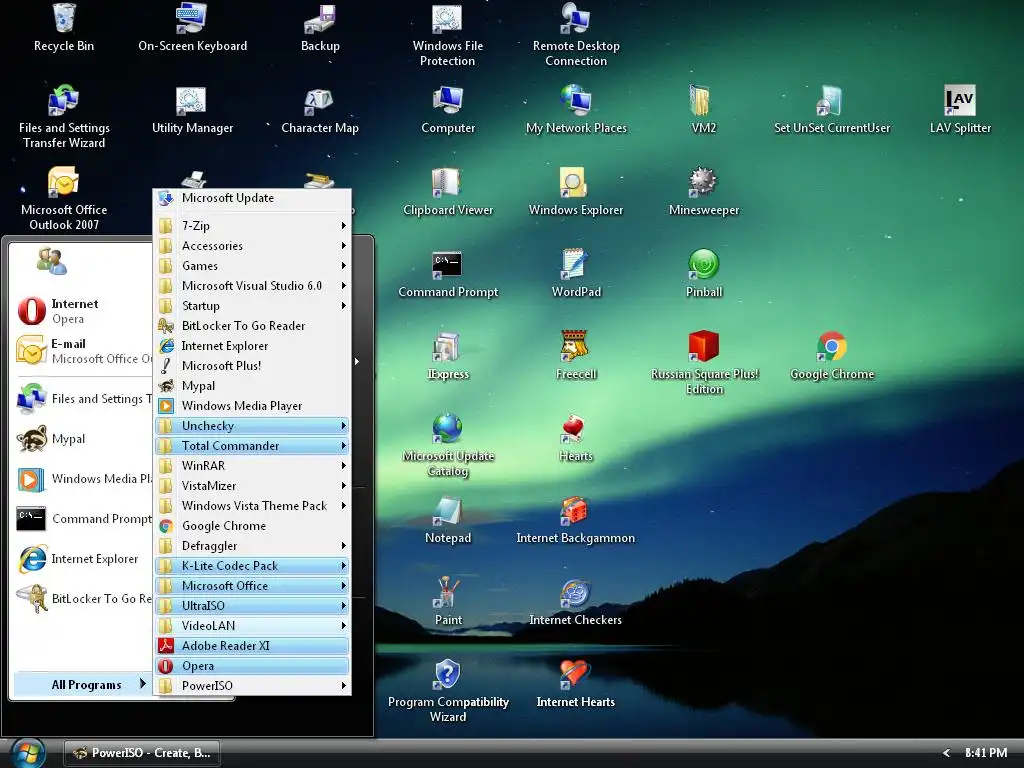1024x768 pixels.
Task: Launch Pinball desktop icon
Action: pyautogui.click(x=703, y=274)
